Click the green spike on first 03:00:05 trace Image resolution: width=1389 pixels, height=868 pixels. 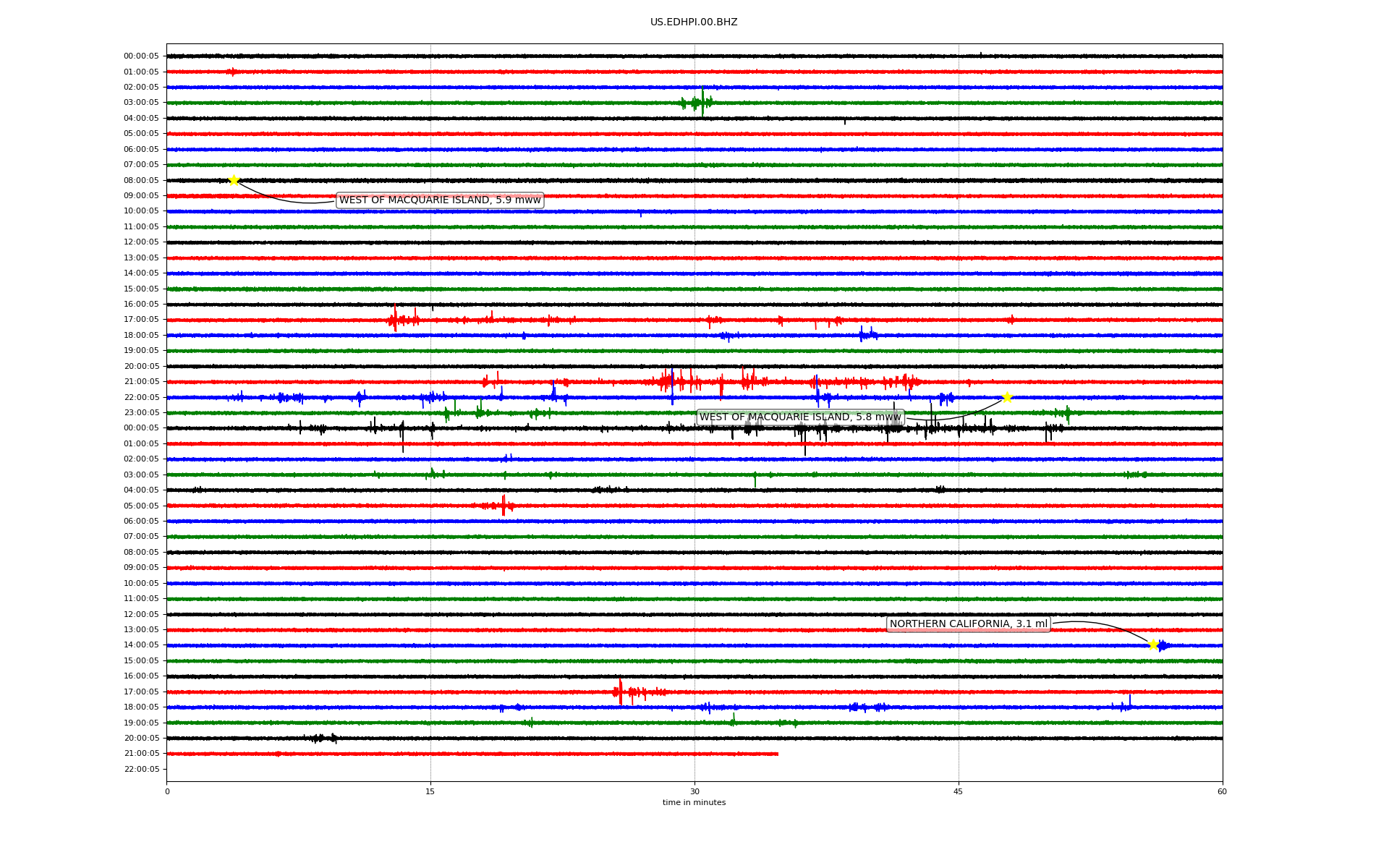pos(702,101)
